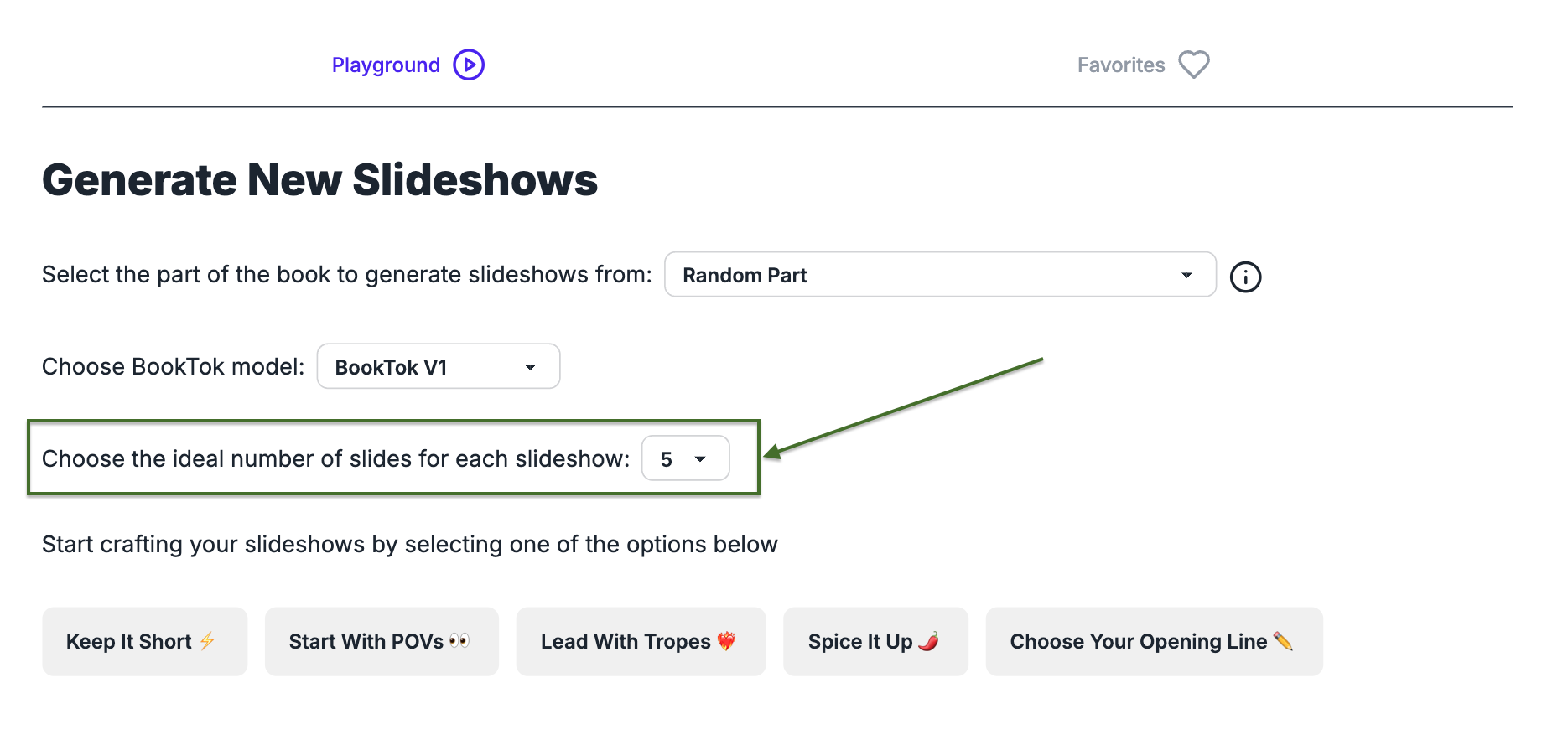Click the chili pepper on Spice It Up
The height and width of the screenshot is (745, 1568).
927,641
